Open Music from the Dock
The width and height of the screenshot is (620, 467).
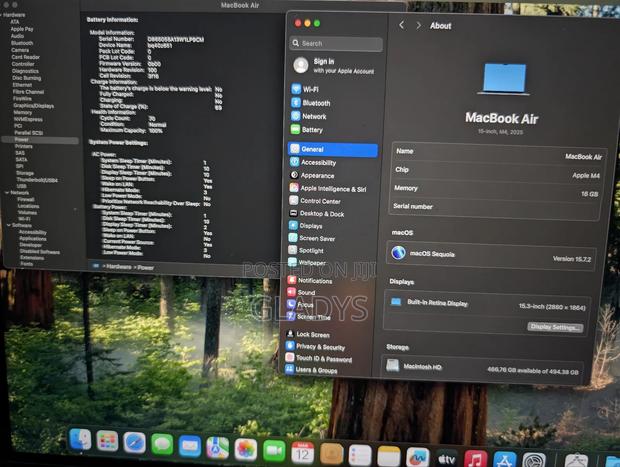[x=476, y=461]
